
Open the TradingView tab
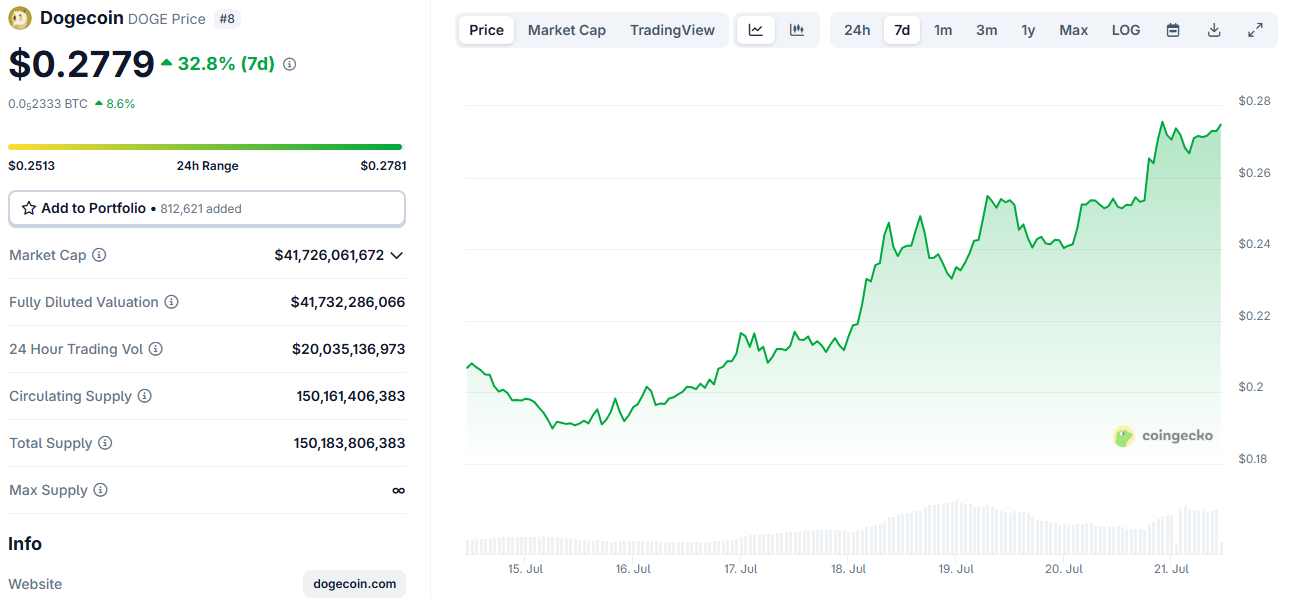pos(672,30)
